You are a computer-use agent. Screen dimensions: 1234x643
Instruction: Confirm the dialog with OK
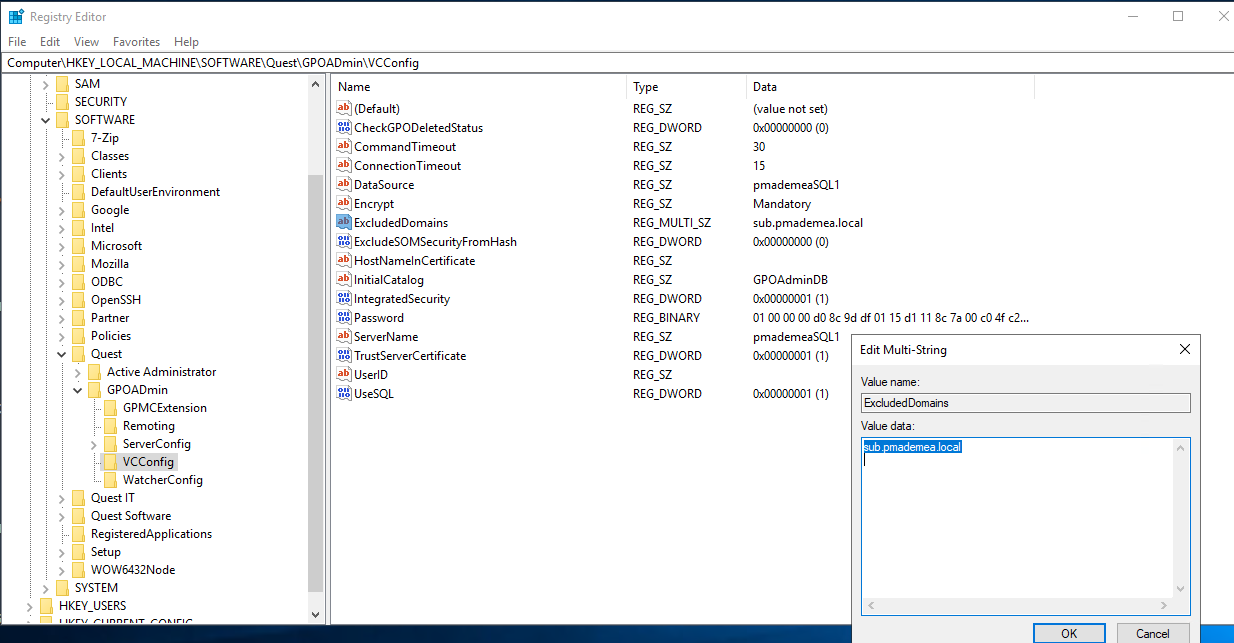[x=1069, y=632]
